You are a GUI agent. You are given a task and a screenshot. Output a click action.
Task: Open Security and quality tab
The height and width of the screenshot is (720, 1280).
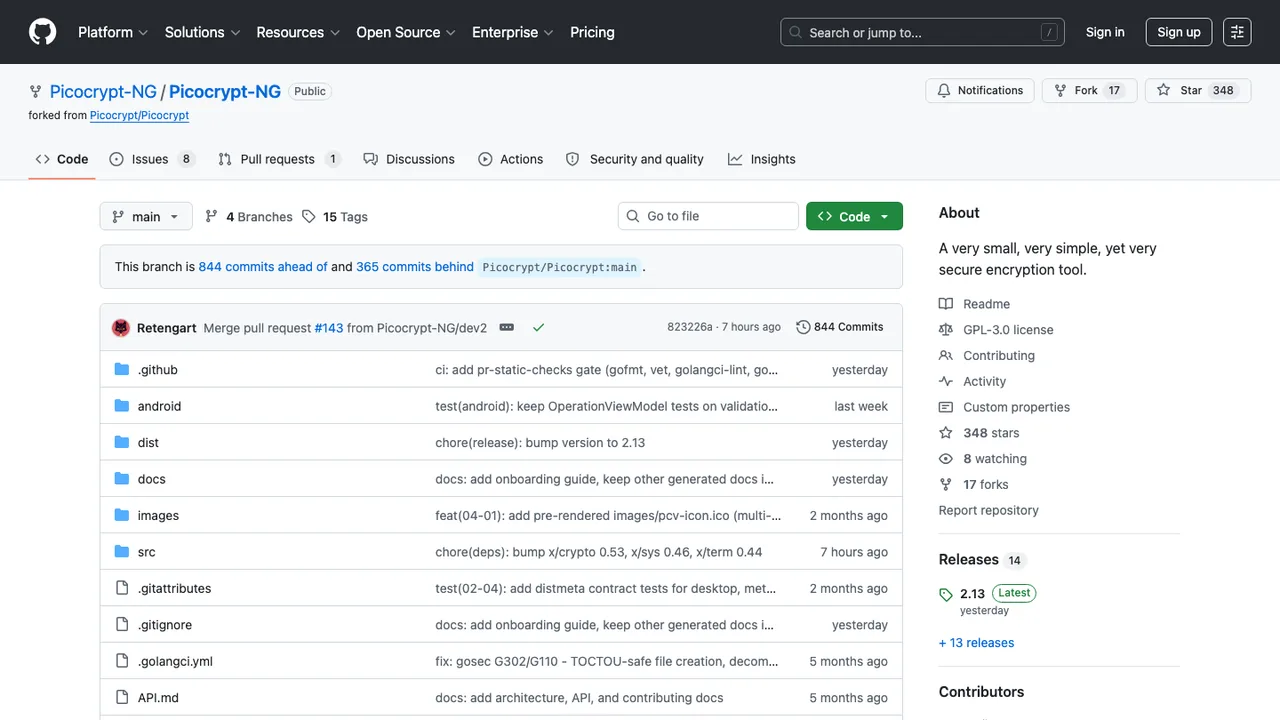635,159
